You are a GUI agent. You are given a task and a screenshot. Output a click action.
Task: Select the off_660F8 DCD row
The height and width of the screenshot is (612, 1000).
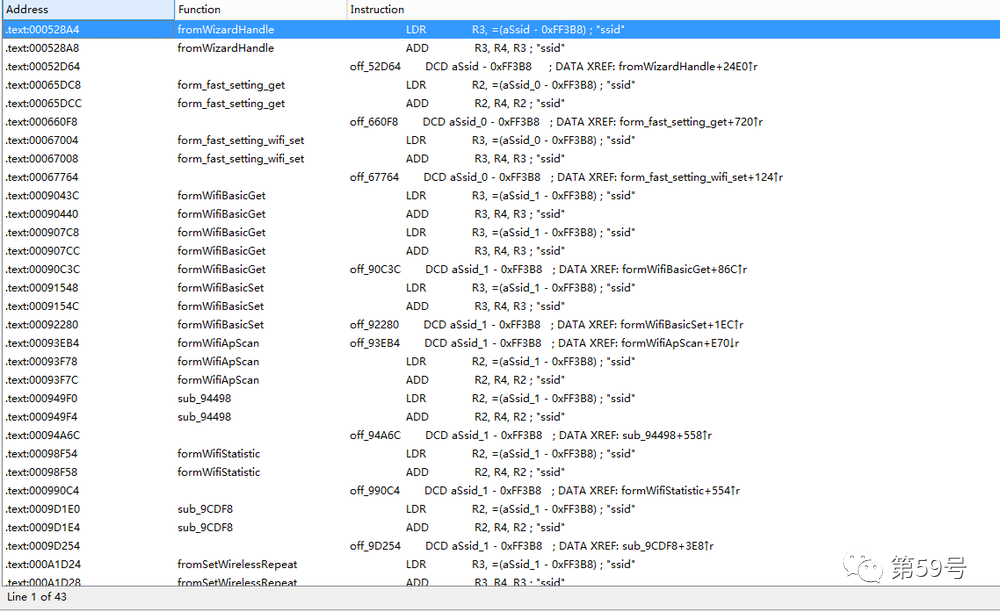[x=501, y=122]
